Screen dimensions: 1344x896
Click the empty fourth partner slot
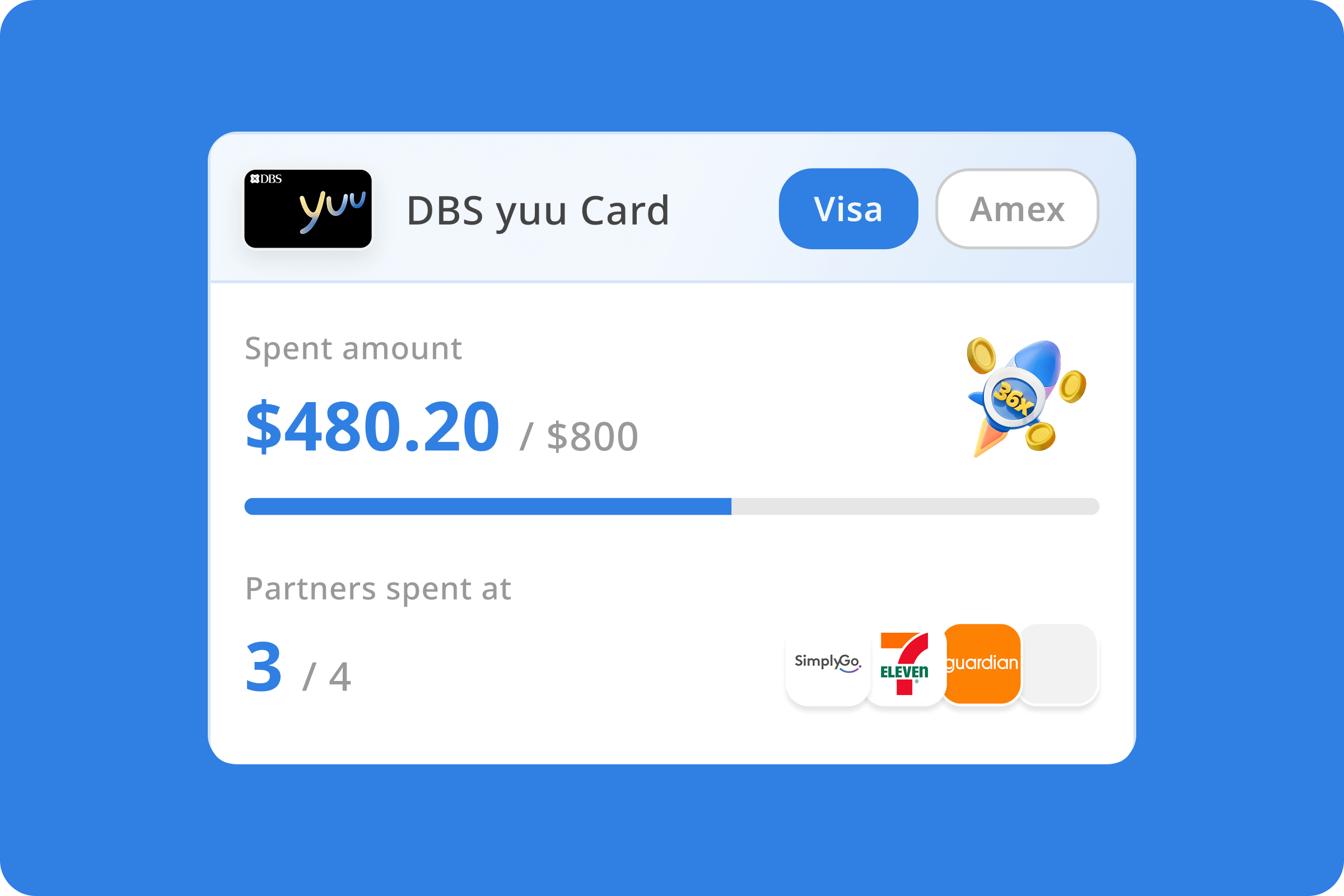coord(1058,664)
